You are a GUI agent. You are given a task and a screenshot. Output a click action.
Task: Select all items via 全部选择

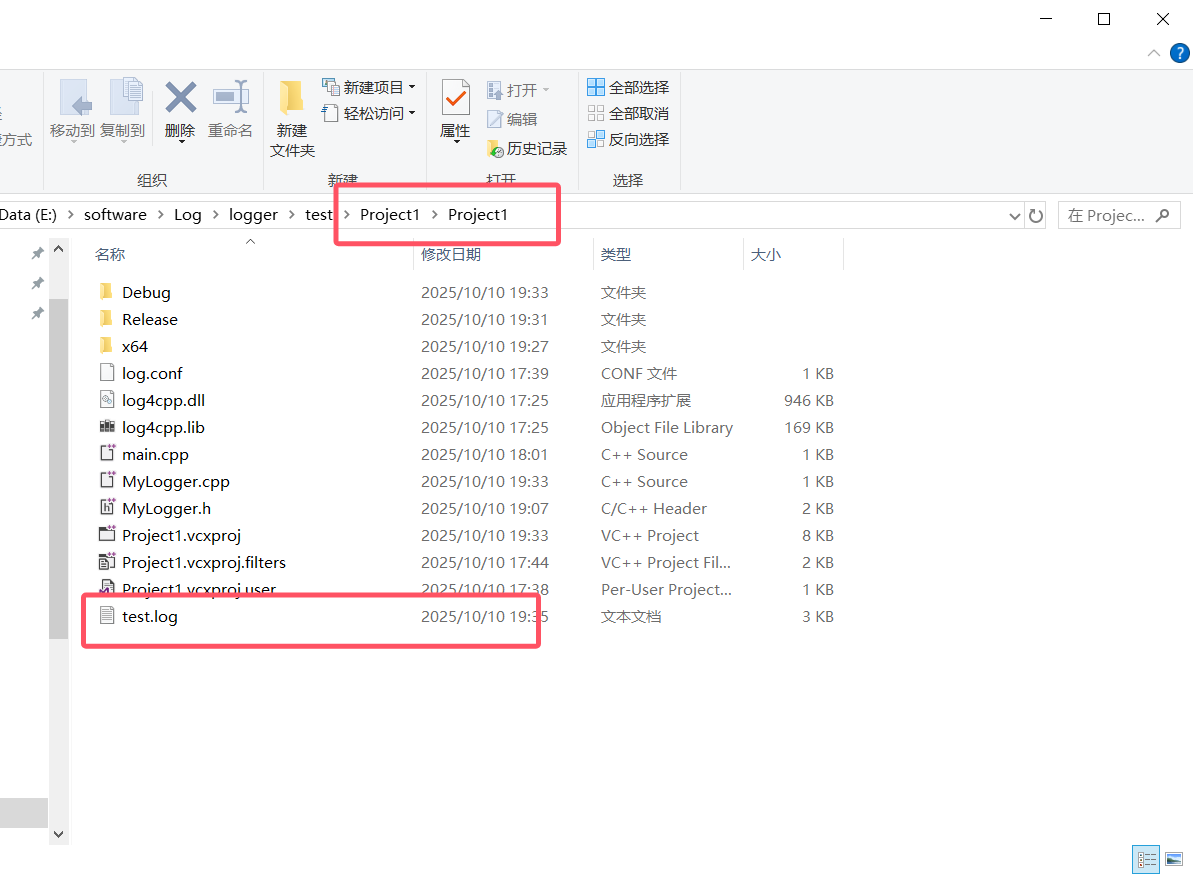coord(627,87)
